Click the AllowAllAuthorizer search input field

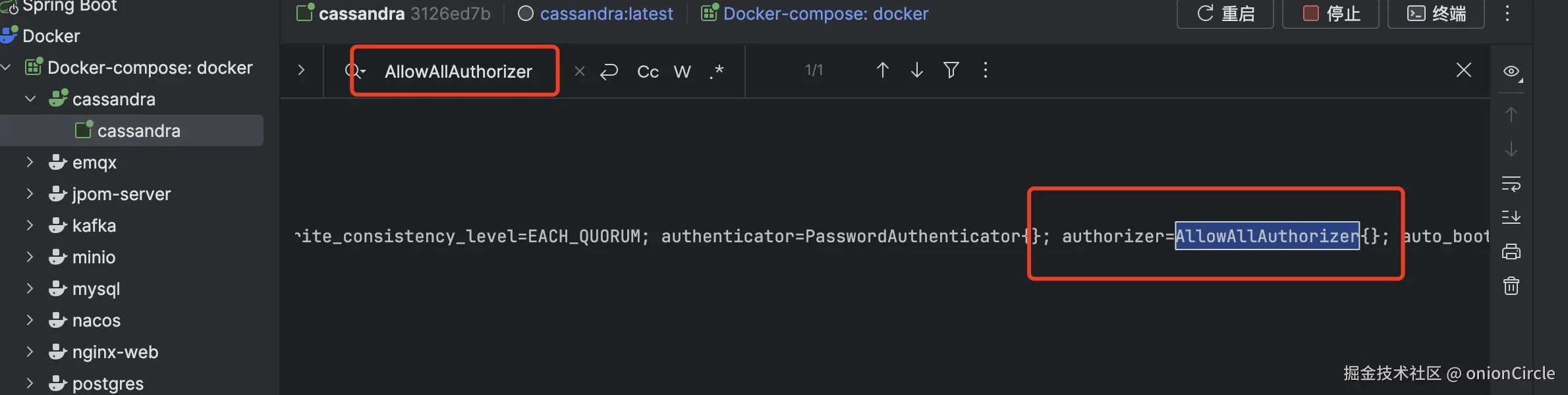click(x=459, y=71)
